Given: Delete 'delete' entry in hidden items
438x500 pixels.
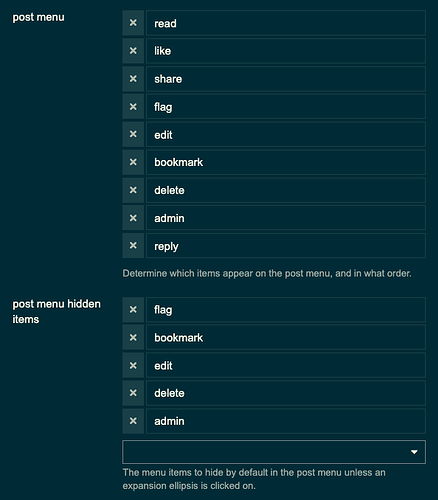Looking at the screenshot, I should click(133, 393).
